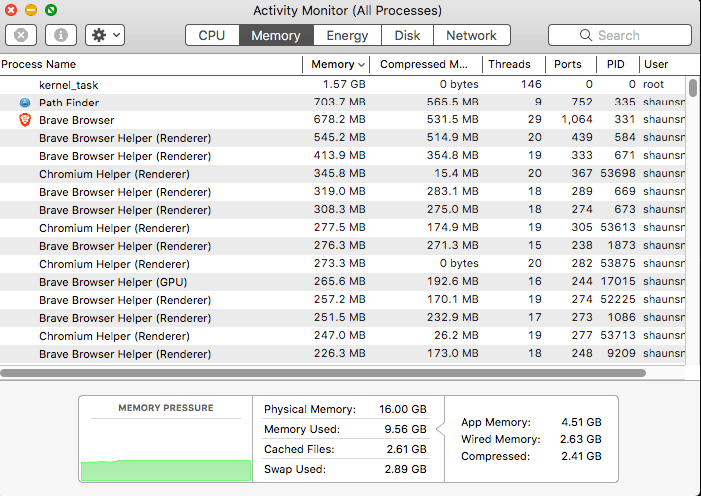Click the Compressed 2.41 GB value
The image size is (701, 496).
click(x=581, y=456)
